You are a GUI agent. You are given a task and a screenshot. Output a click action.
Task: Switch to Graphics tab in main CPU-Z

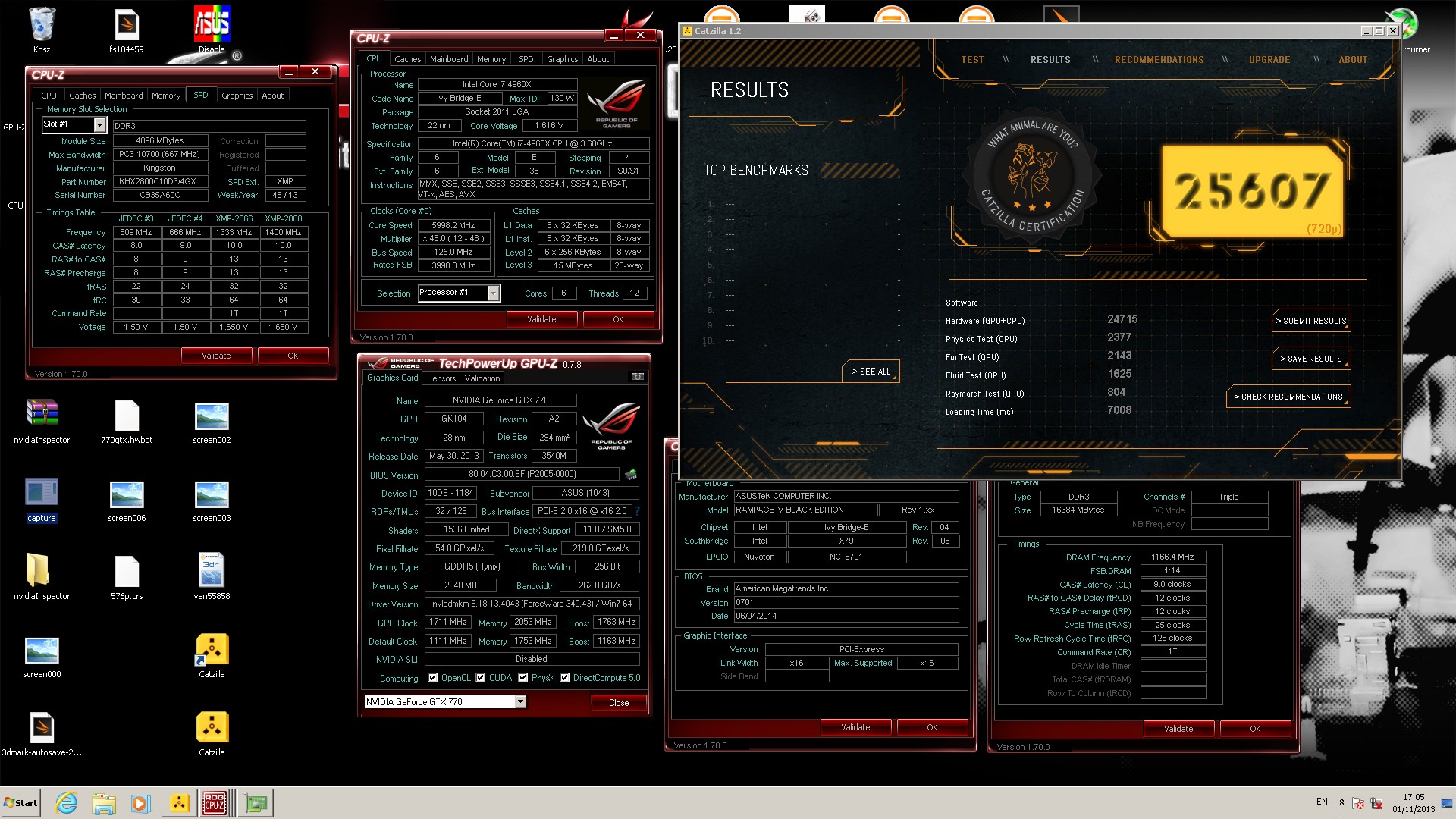563,59
